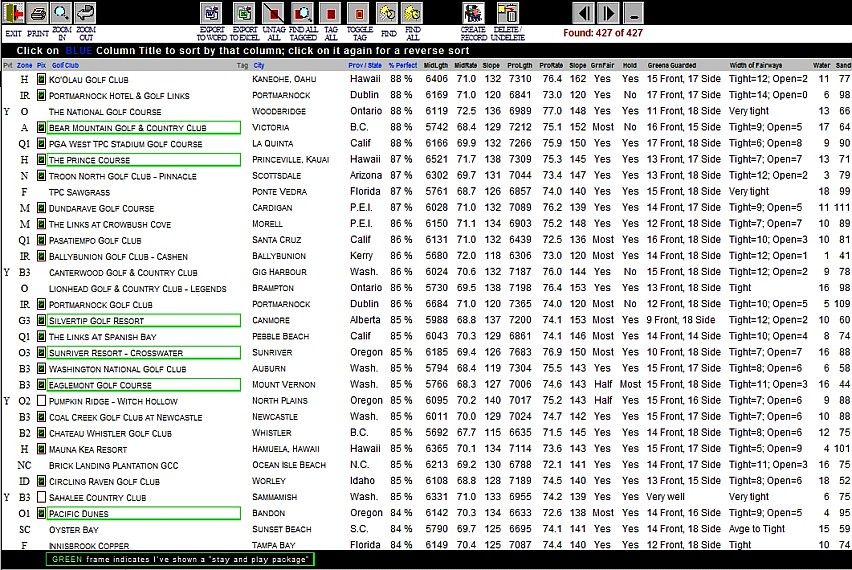Select Troon North Golf Club - Pinnacle

pyautogui.click(x=123, y=176)
